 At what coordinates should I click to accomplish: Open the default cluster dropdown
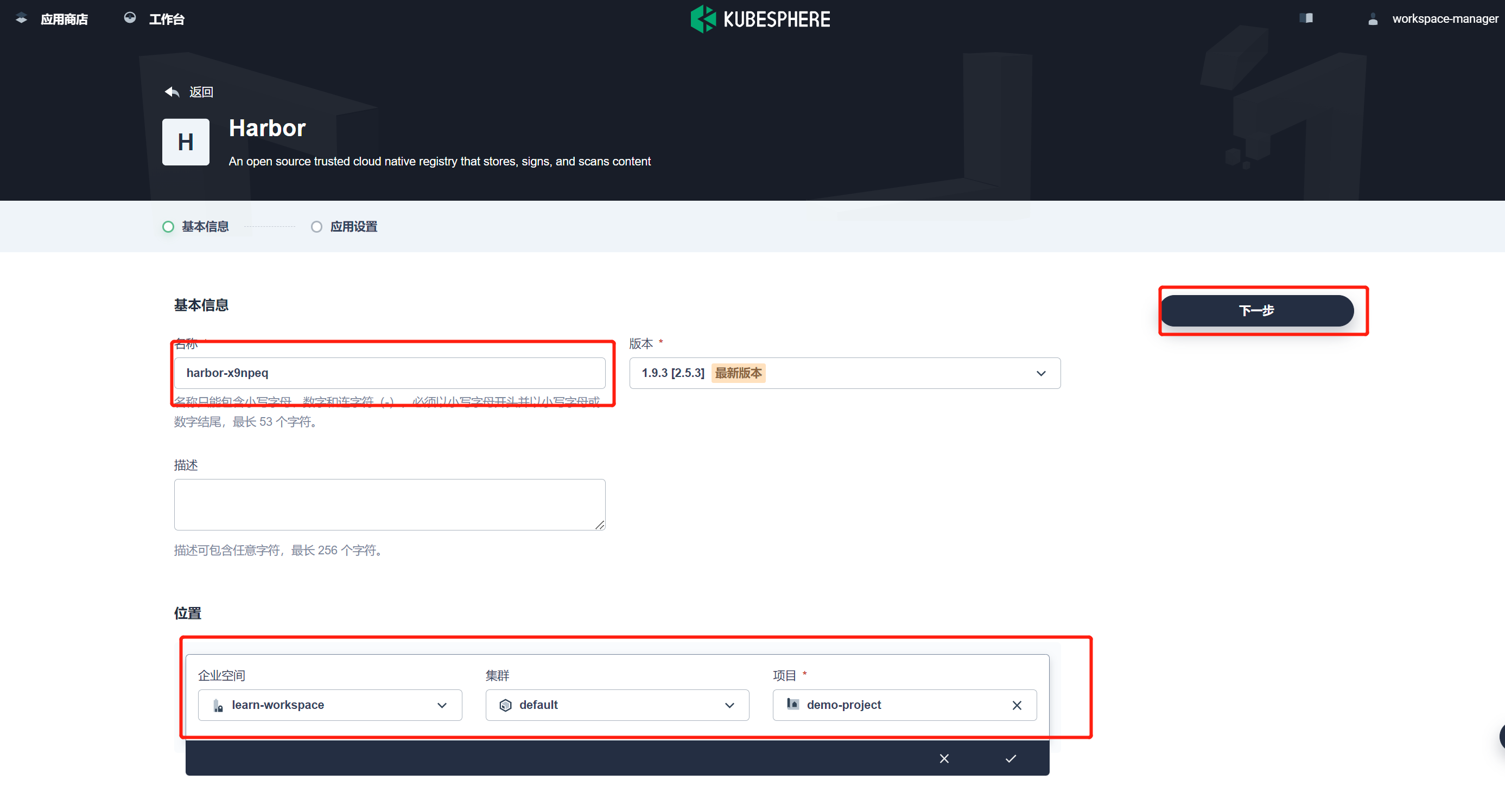[729, 705]
